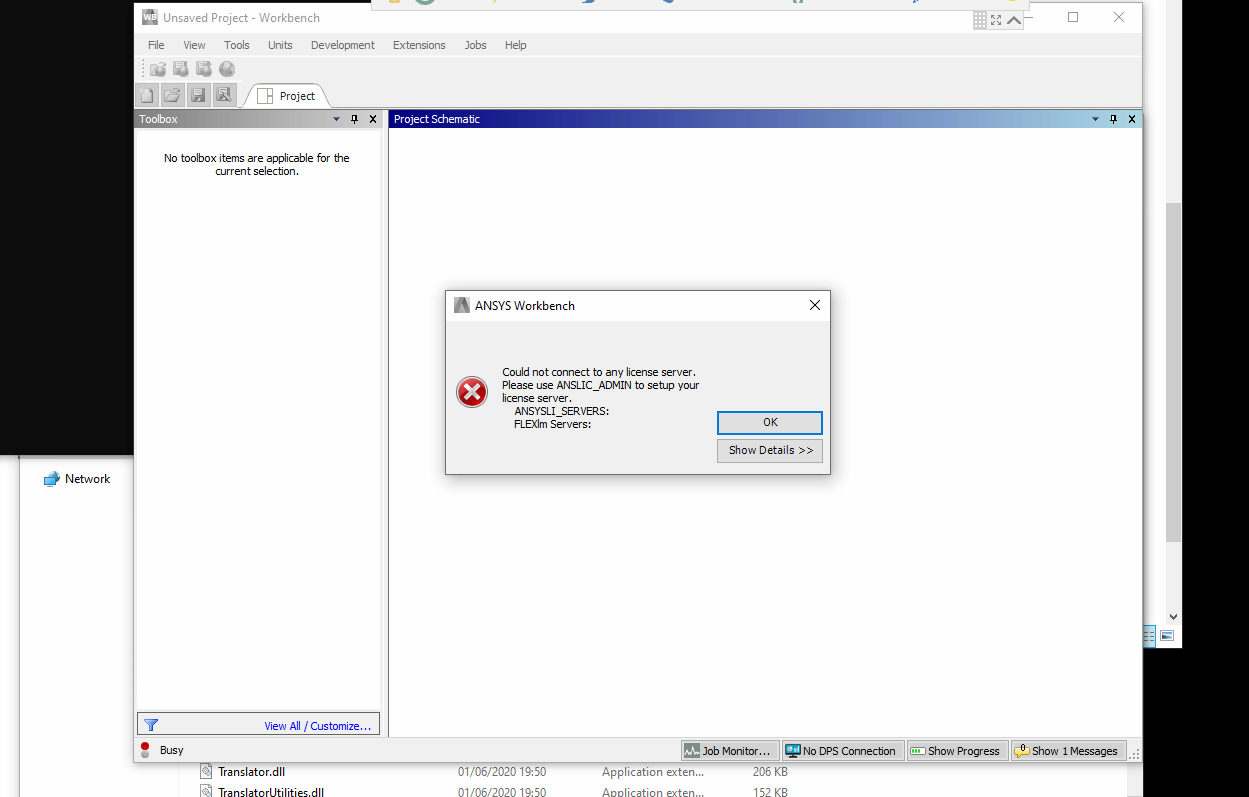1249x797 pixels.
Task: Open the Tools menu
Action: [x=237, y=45]
